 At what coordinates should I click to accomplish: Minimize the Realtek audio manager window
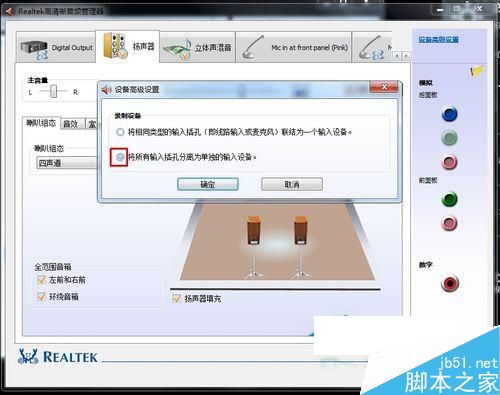tap(440, 10)
